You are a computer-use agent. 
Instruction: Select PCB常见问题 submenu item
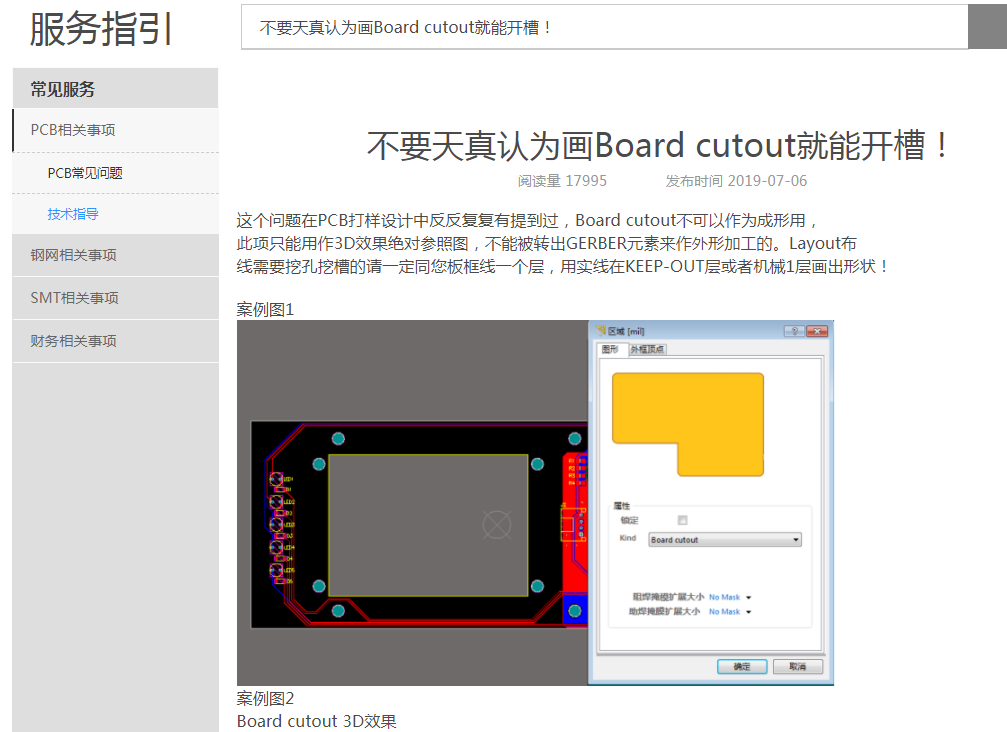coord(85,173)
